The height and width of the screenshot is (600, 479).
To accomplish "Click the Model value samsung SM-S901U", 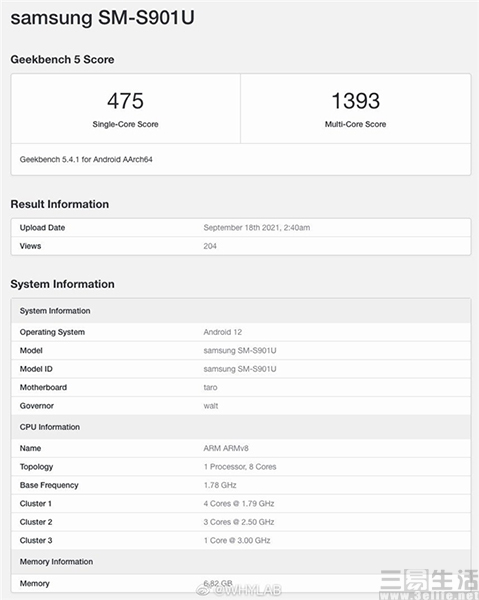I will (x=240, y=351).
